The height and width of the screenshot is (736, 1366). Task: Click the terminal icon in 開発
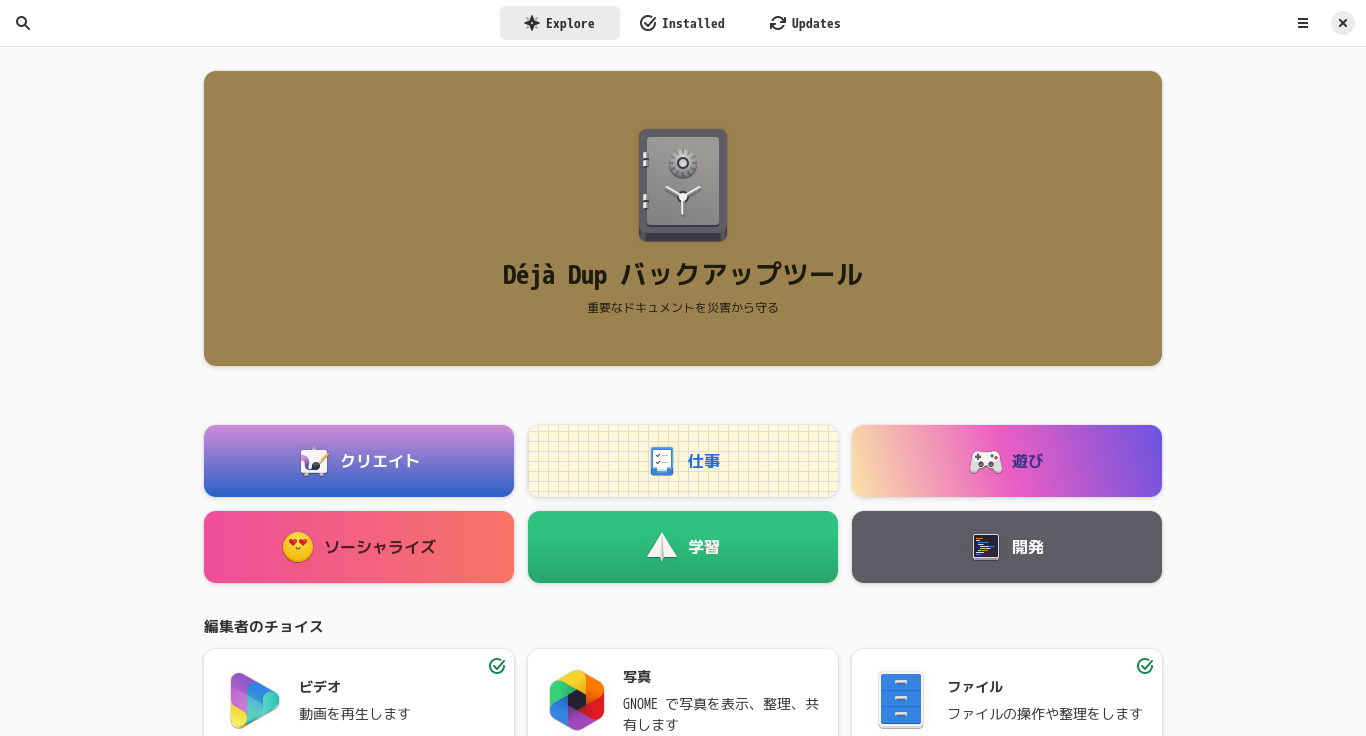[x=986, y=547]
